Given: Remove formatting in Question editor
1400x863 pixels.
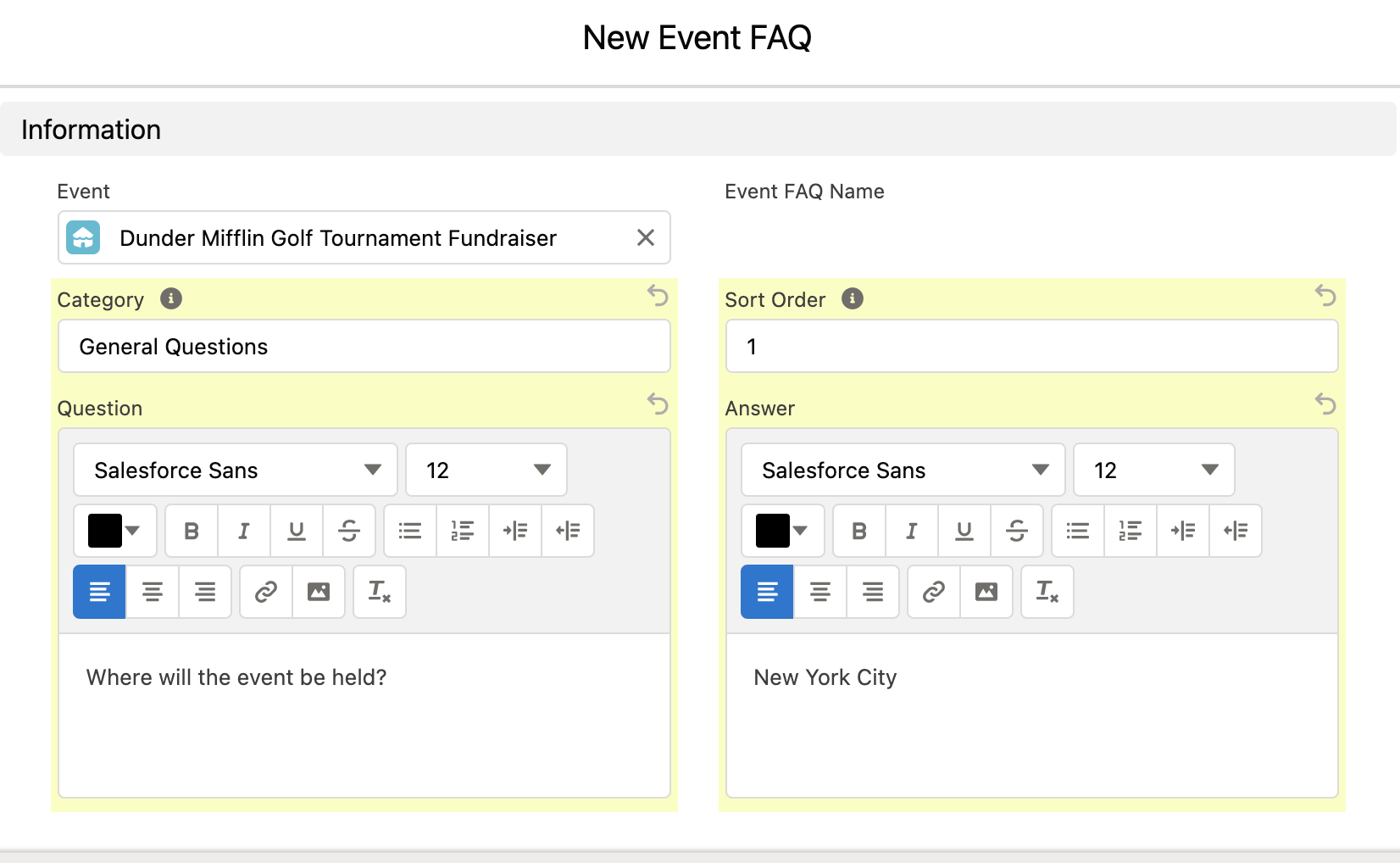Looking at the screenshot, I should coord(380,592).
